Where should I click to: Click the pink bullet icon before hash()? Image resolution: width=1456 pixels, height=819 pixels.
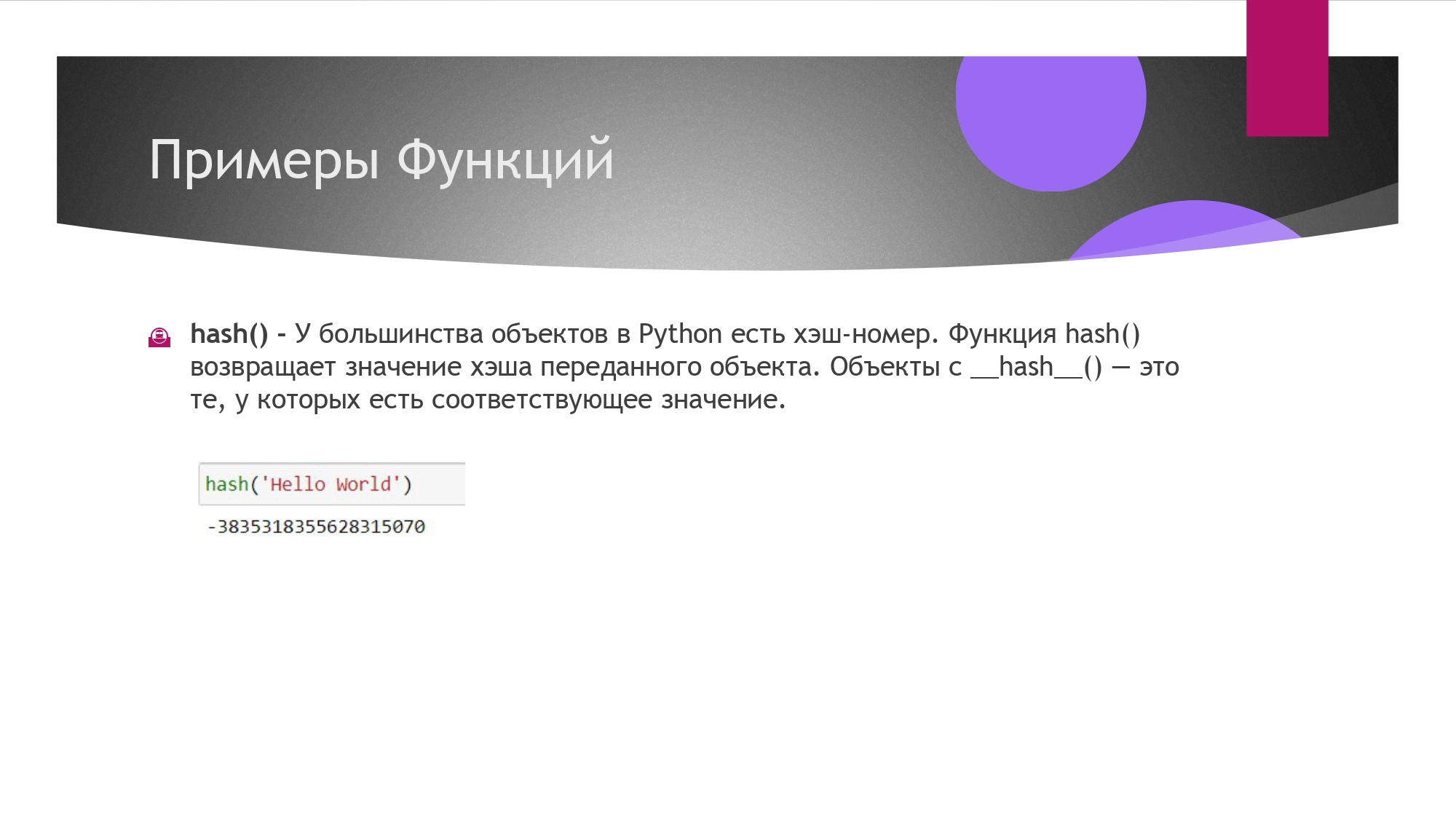(159, 337)
